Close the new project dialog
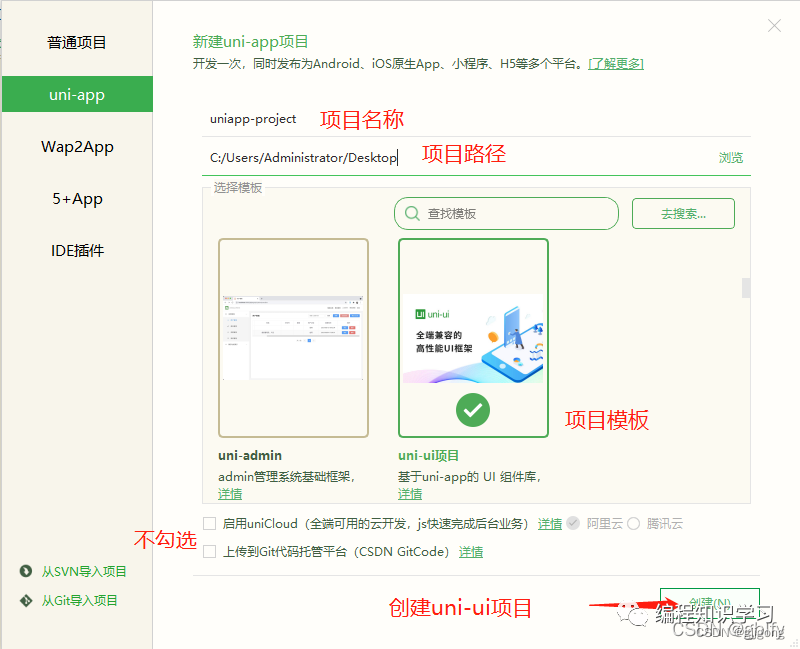The height and width of the screenshot is (649, 800). (774, 25)
